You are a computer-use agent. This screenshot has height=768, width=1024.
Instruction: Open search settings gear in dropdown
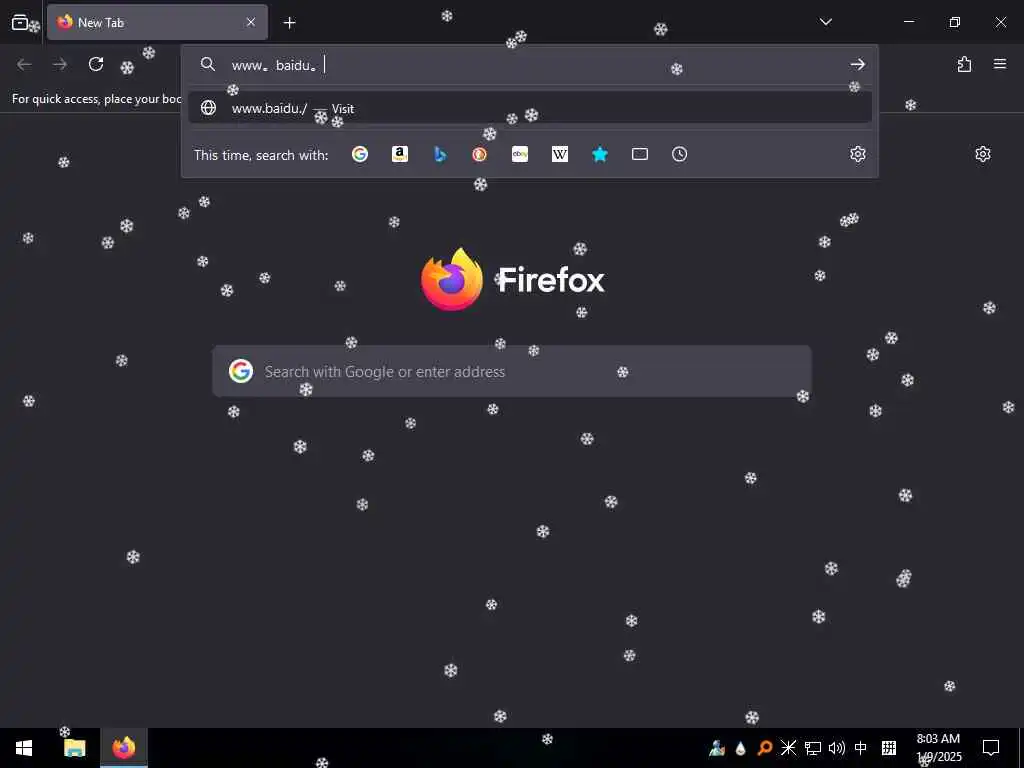[857, 154]
